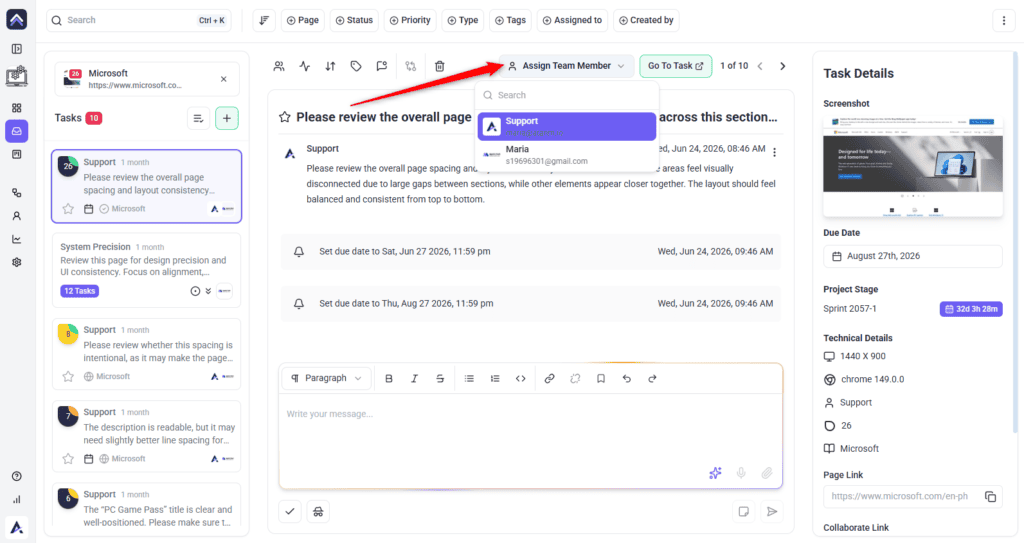1024x543 pixels.
Task: Open the user profile icon in left rail
Action: (x=17, y=216)
